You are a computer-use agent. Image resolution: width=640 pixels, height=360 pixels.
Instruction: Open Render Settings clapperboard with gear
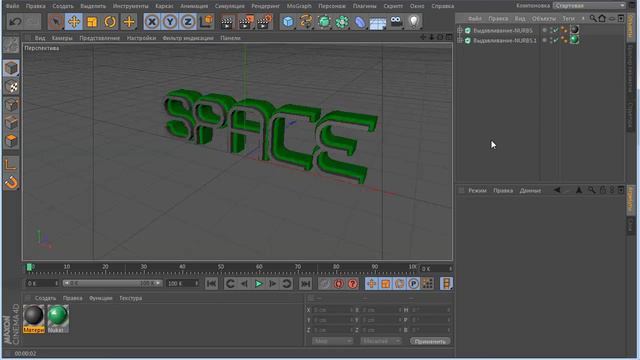click(264, 22)
